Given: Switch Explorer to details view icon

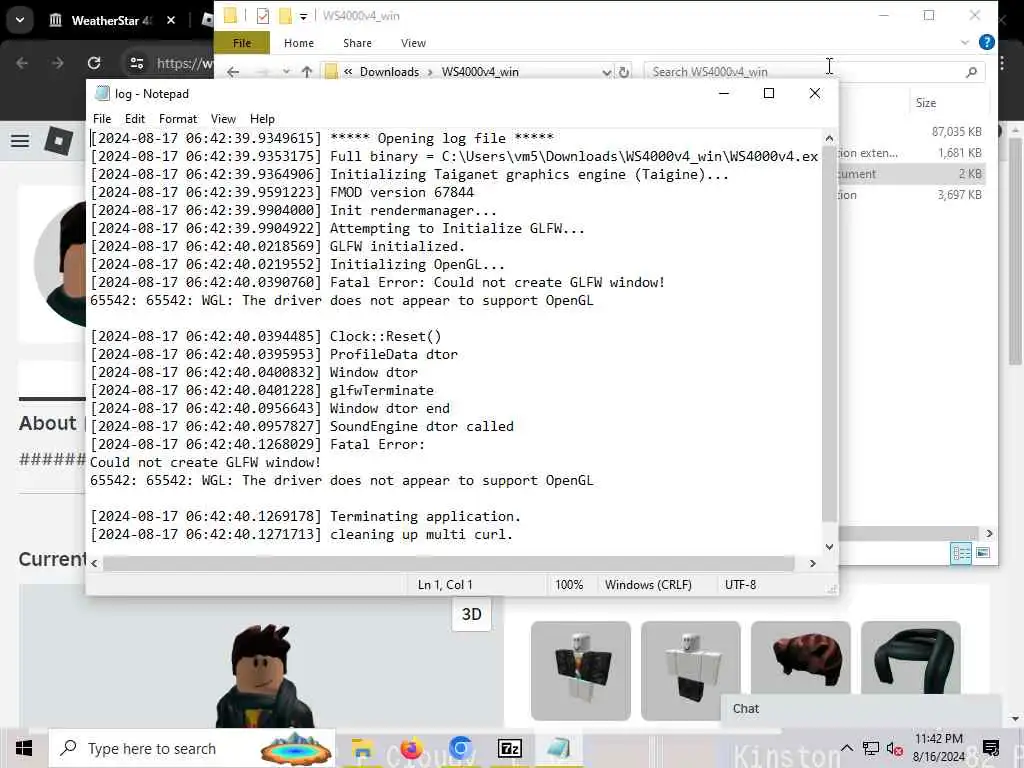Looking at the screenshot, I should pos(961,553).
